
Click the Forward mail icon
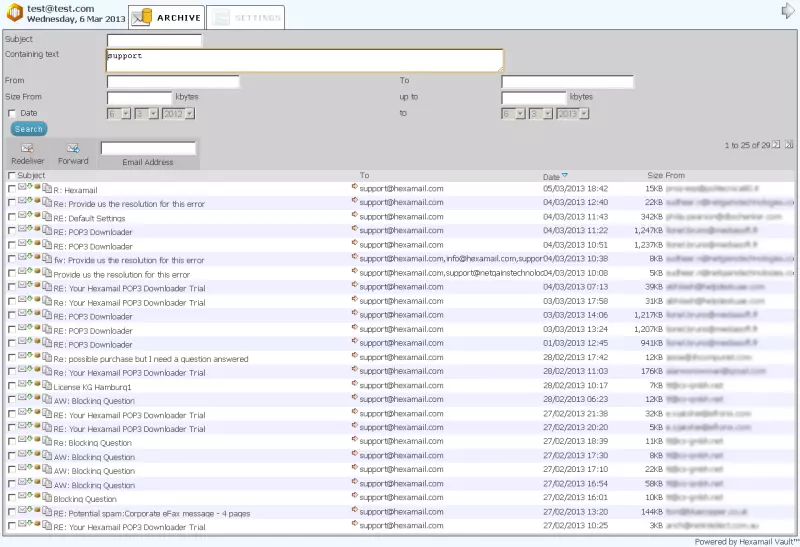coord(73,148)
